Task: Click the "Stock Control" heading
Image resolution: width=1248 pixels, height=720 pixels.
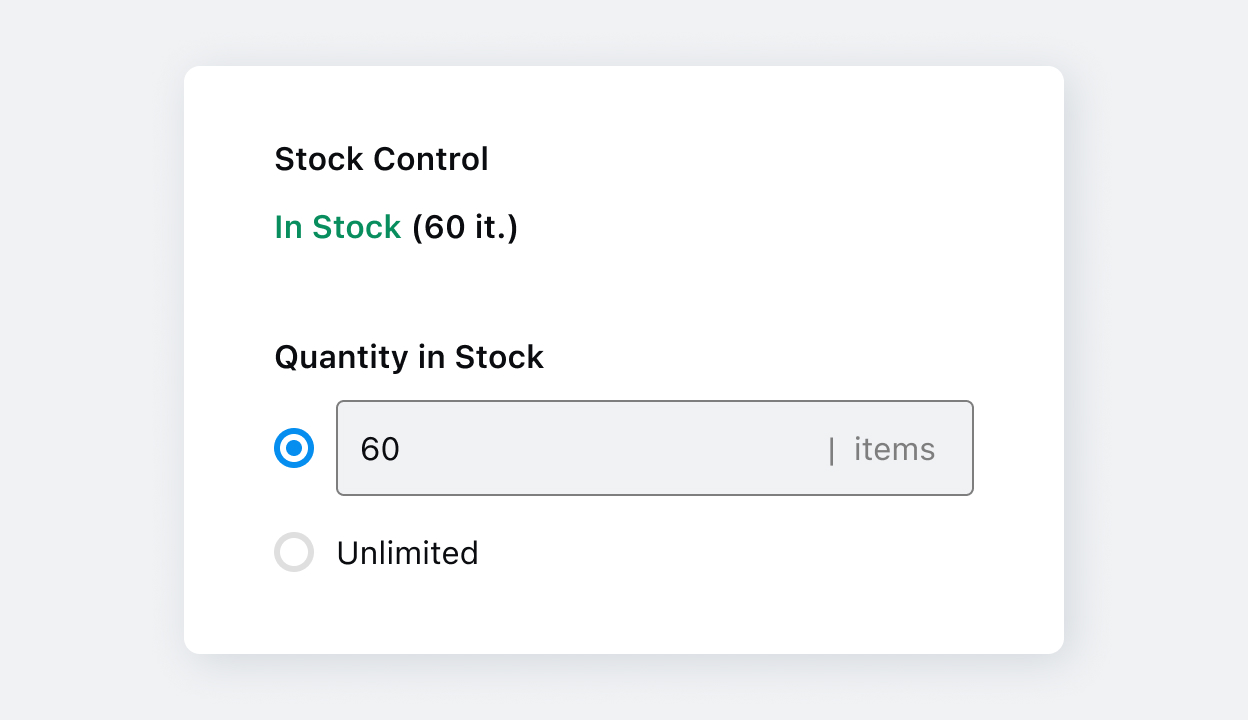Action: coord(381,159)
